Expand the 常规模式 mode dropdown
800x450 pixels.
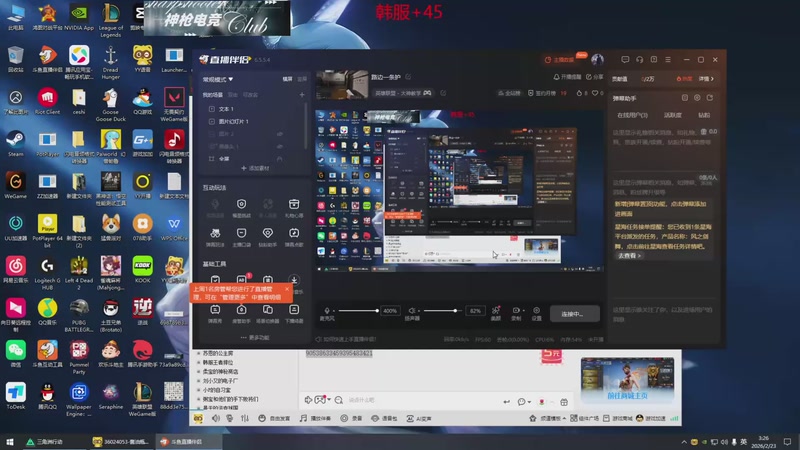click(218, 80)
